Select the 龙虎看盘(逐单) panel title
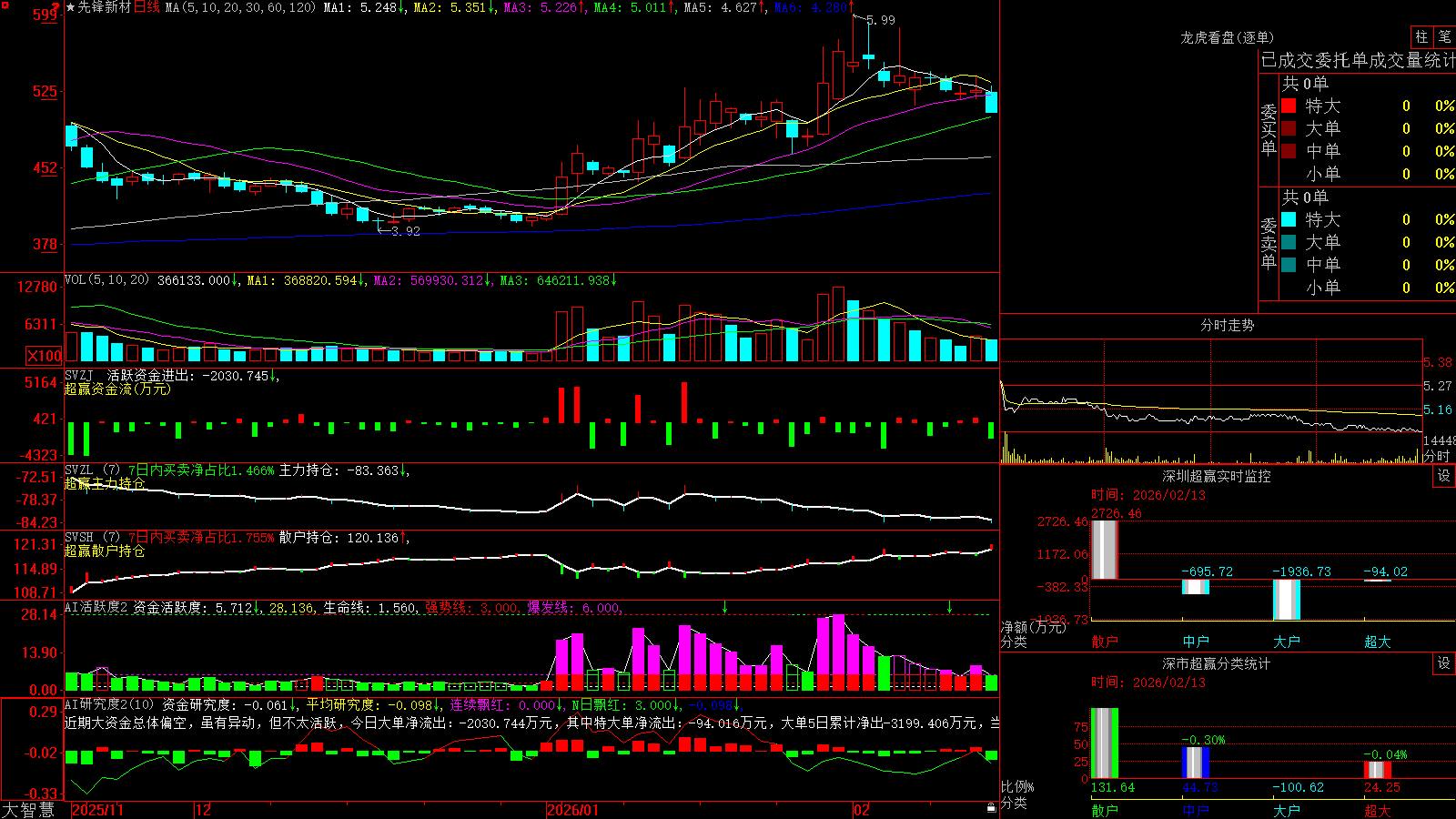 coord(1227,37)
